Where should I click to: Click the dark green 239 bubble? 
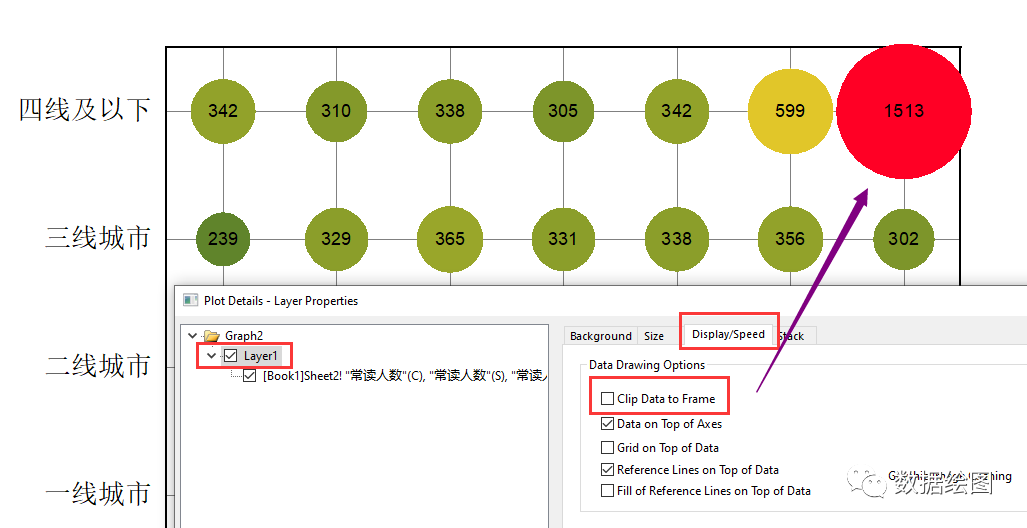[x=222, y=239]
